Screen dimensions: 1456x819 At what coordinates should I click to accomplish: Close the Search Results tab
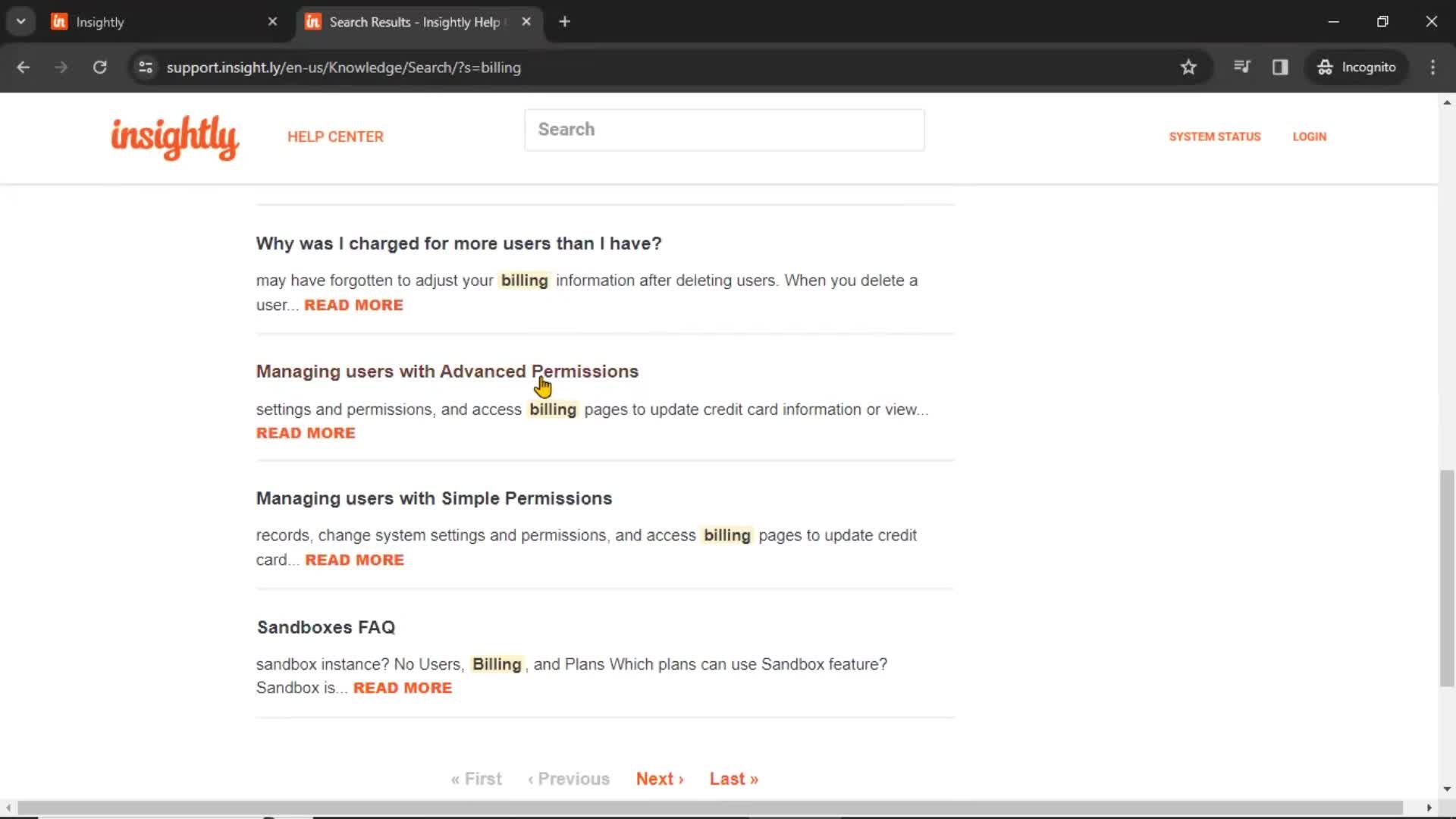click(x=526, y=22)
